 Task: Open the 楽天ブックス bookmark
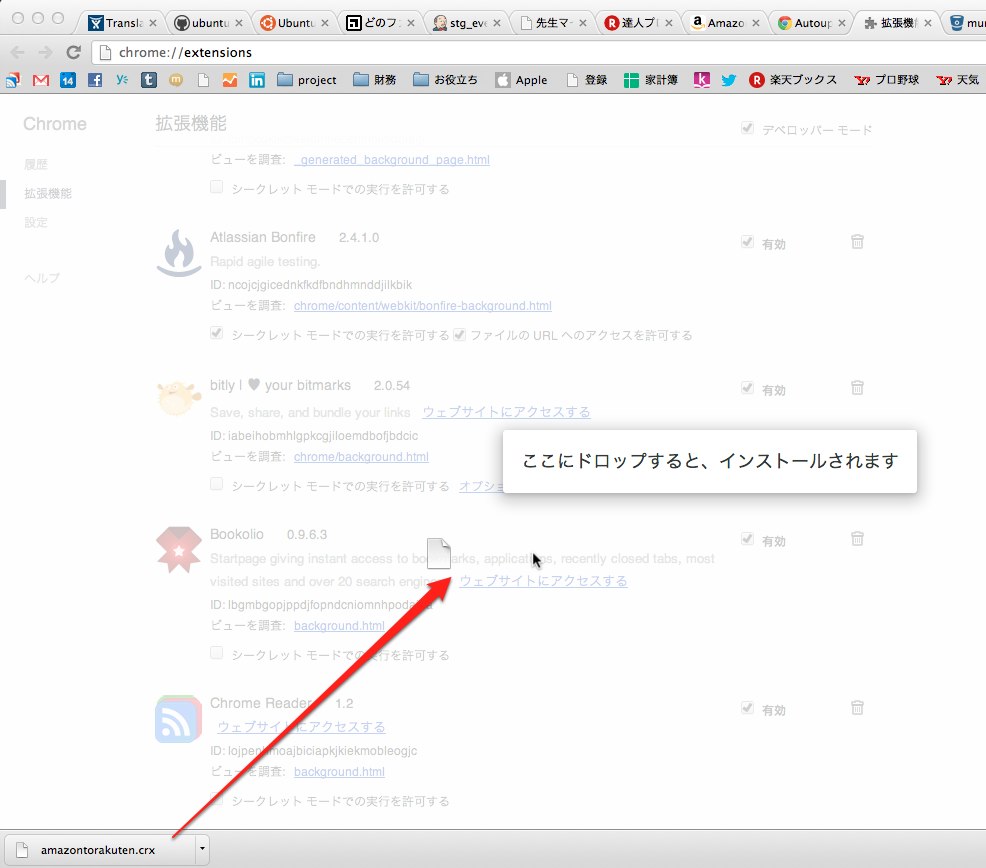coord(794,80)
